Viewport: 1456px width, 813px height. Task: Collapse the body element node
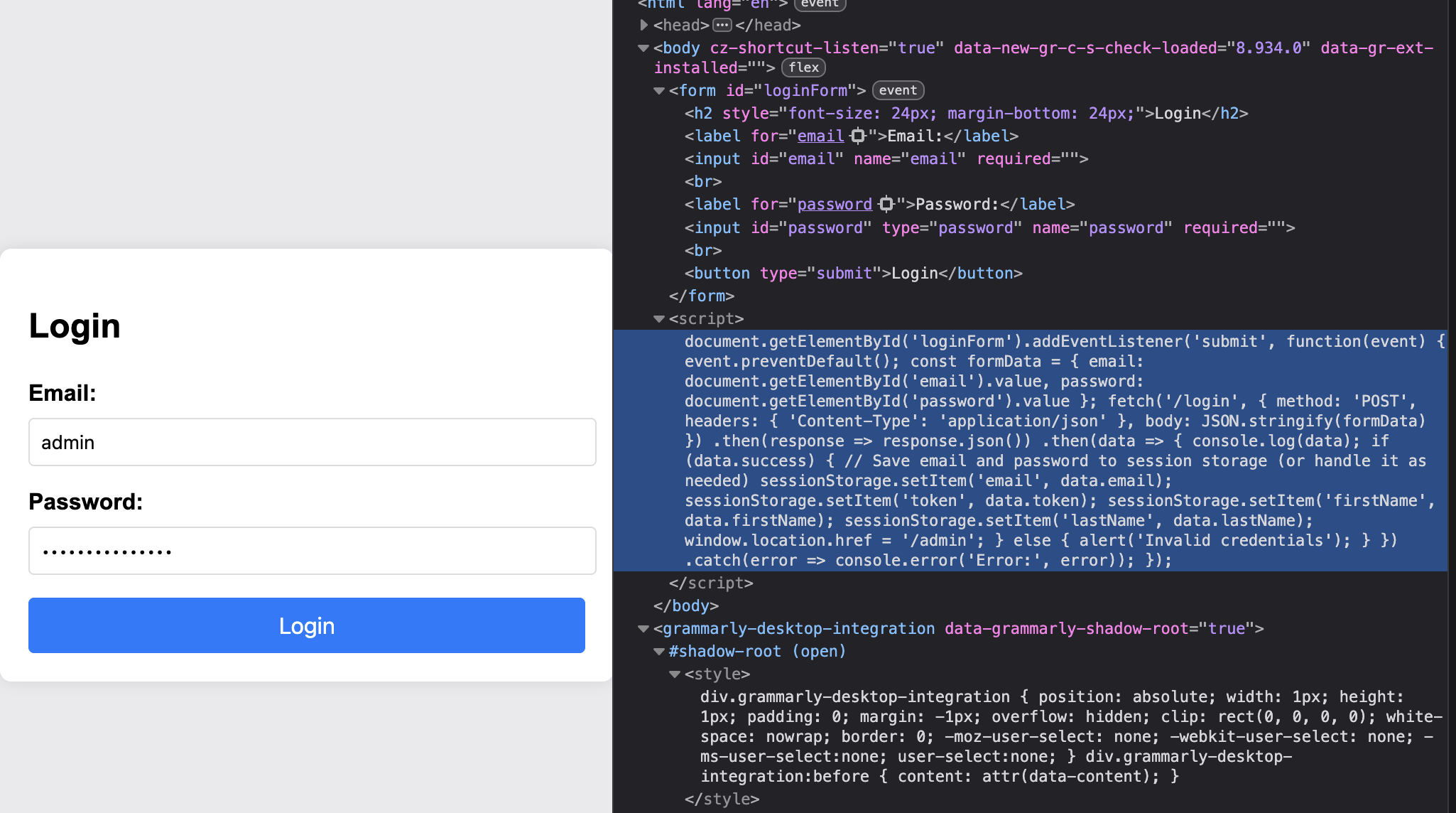643,48
